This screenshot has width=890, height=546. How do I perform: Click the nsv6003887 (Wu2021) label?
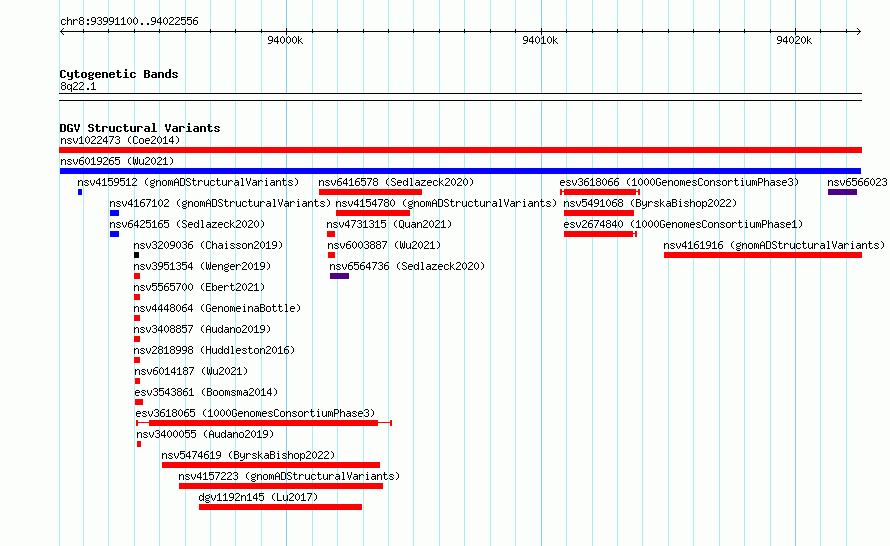pos(384,245)
